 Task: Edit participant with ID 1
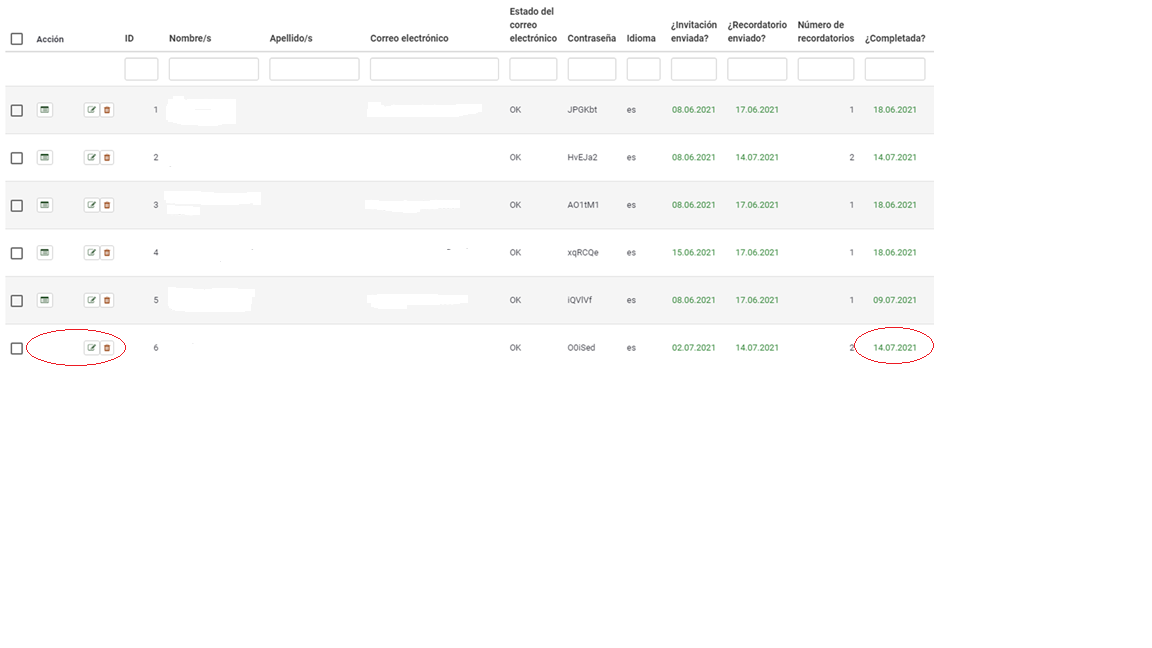click(91, 109)
